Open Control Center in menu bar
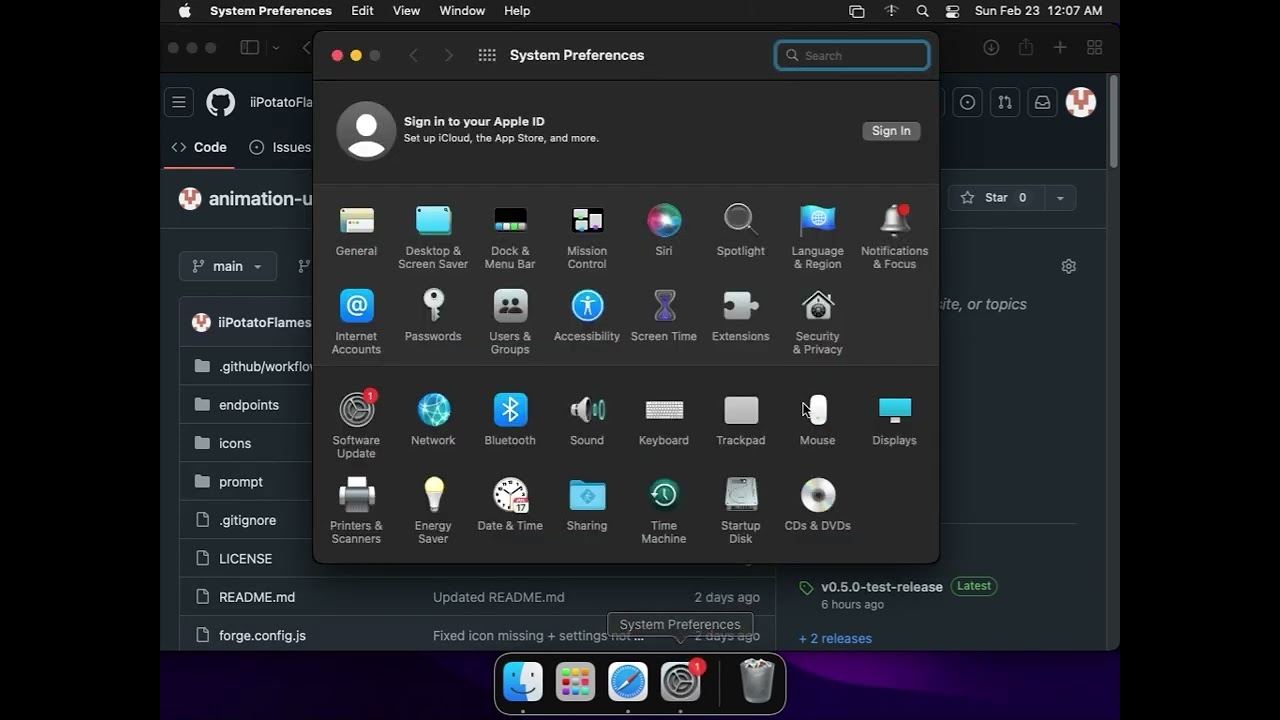The width and height of the screenshot is (1280, 720). pos(952,11)
